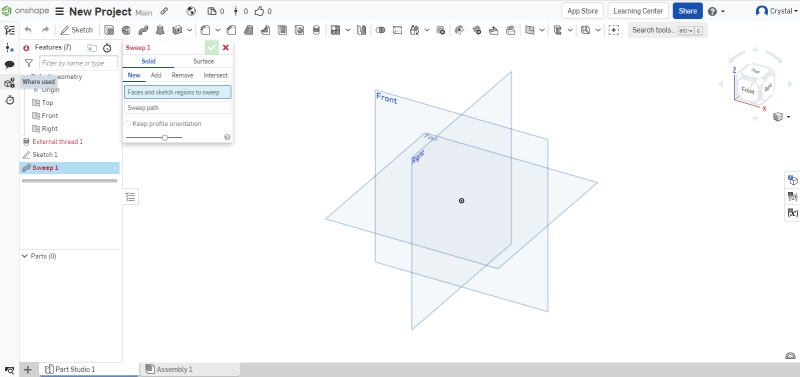Open the variable table icon on right edge

coord(792,213)
